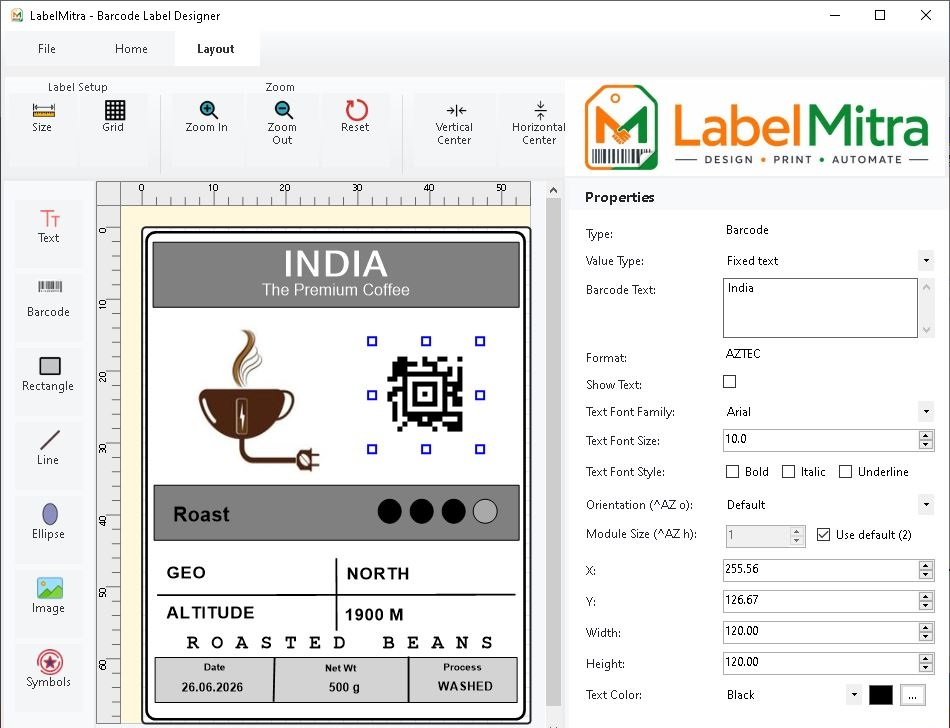Select the date 26.06.2026 text

pyautogui.click(x=212, y=687)
